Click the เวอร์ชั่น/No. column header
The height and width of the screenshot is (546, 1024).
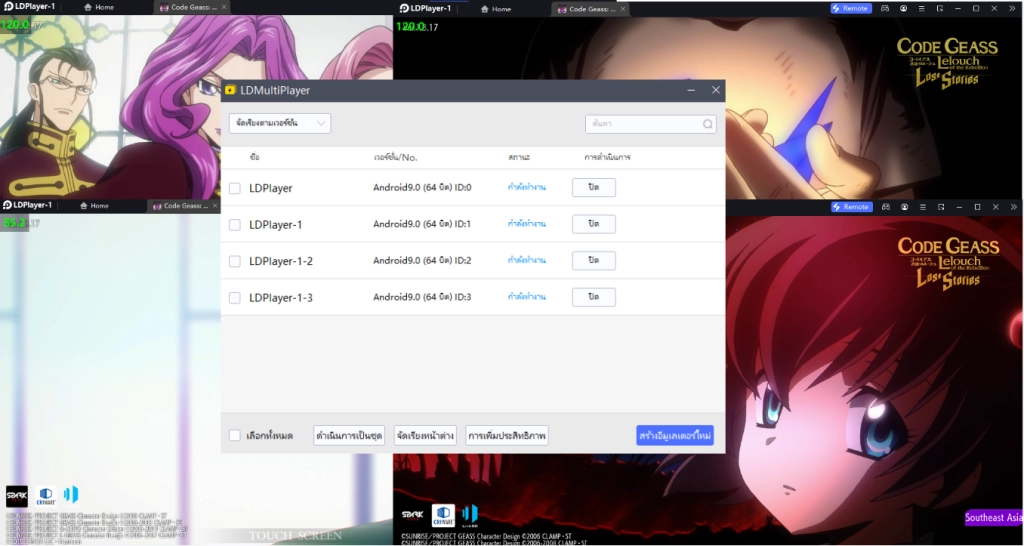point(395,157)
